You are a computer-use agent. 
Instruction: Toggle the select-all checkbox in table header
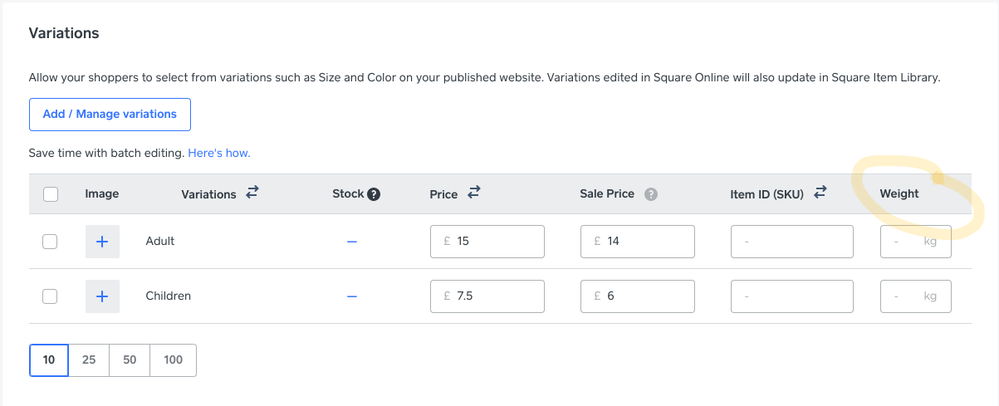[x=50, y=194]
